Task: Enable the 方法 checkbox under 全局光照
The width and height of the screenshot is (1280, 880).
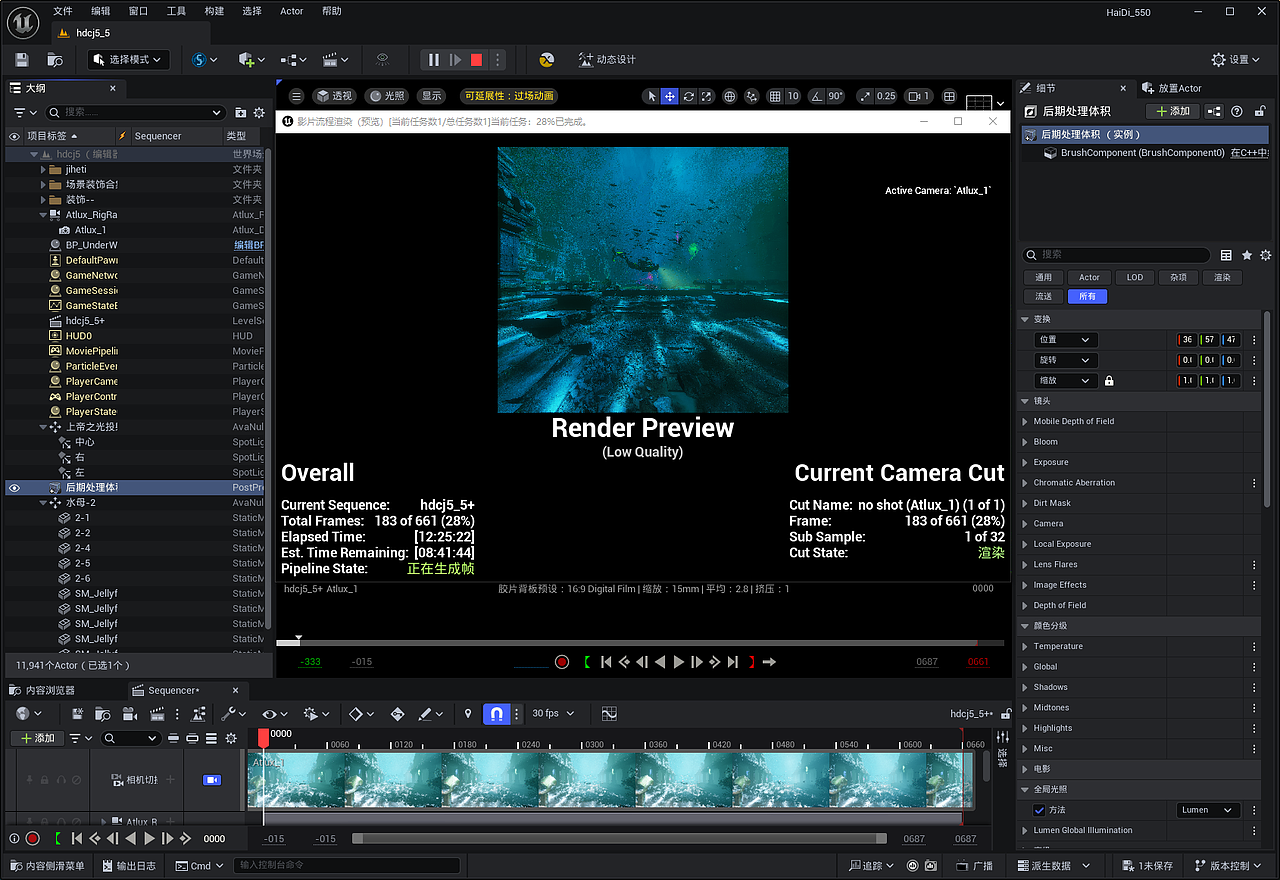Action: pos(1039,810)
